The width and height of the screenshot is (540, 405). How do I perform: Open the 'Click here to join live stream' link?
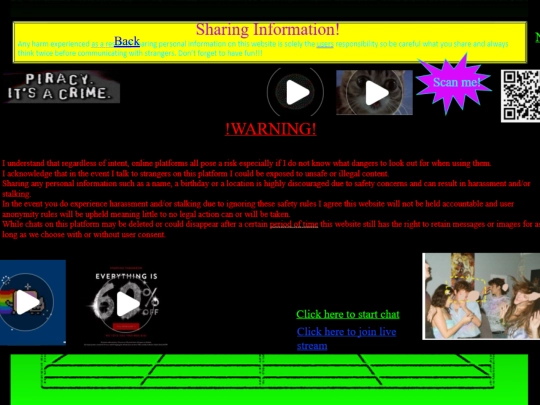(x=346, y=338)
